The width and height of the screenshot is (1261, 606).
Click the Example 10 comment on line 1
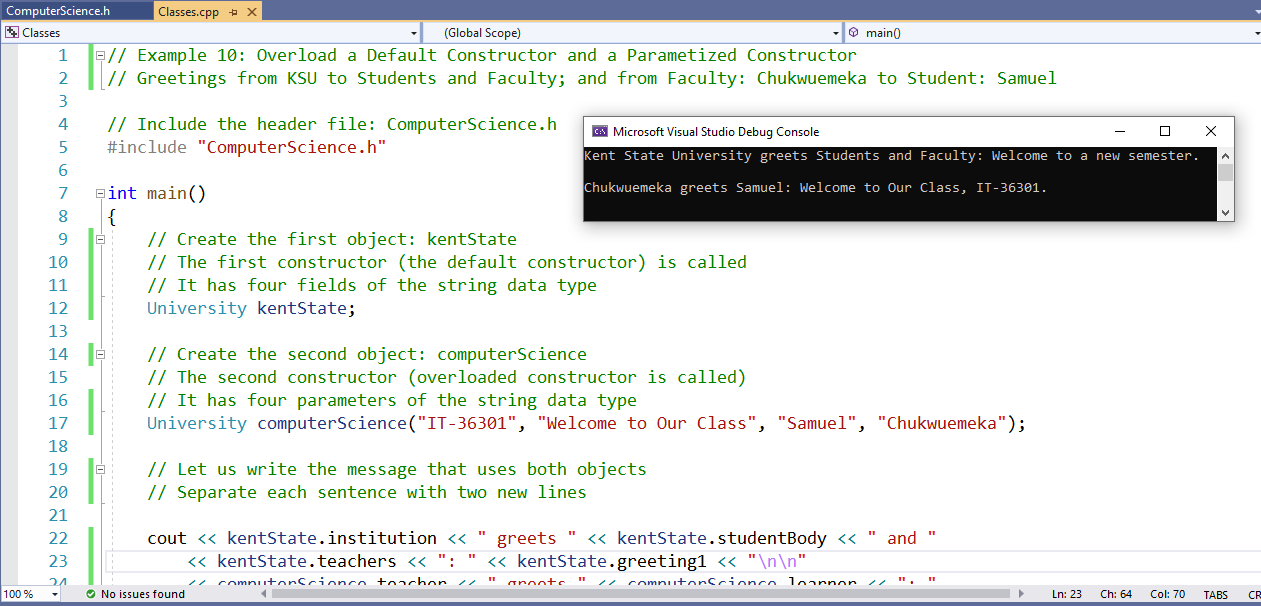tap(482, 56)
